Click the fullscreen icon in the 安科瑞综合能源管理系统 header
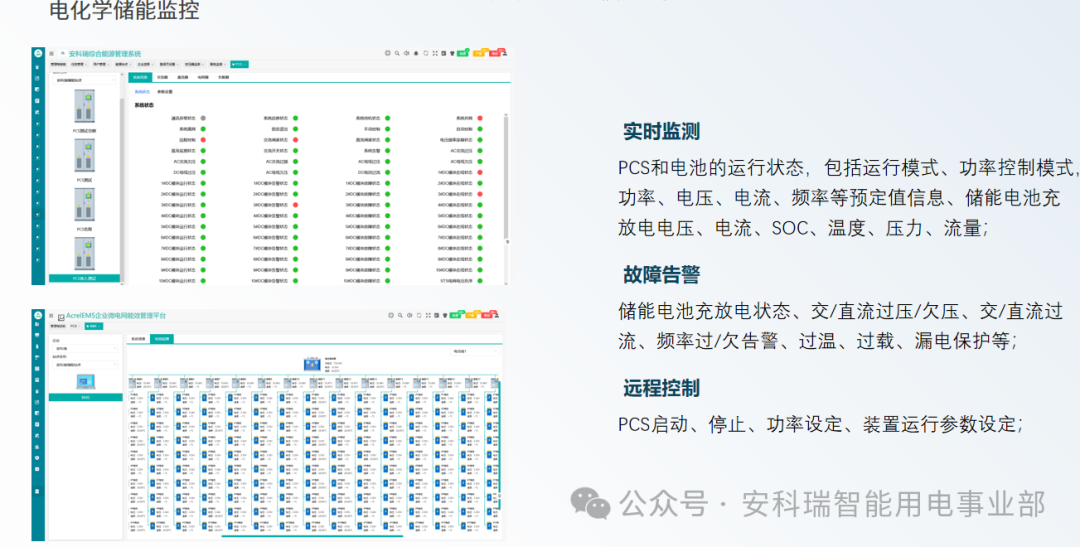The image size is (1080, 547). click(435, 53)
